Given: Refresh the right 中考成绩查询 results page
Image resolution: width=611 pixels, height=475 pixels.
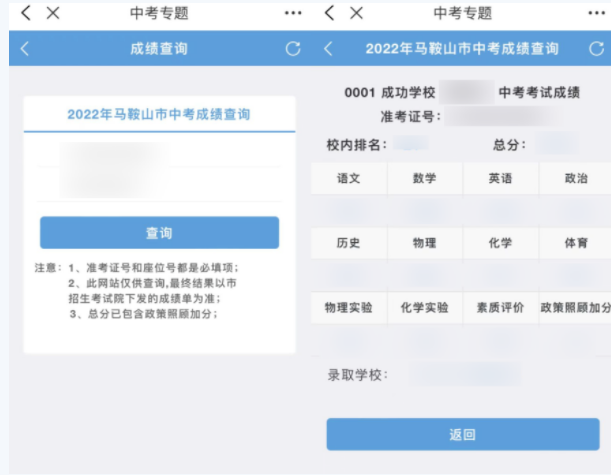Looking at the screenshot, I should coord(597,48).
